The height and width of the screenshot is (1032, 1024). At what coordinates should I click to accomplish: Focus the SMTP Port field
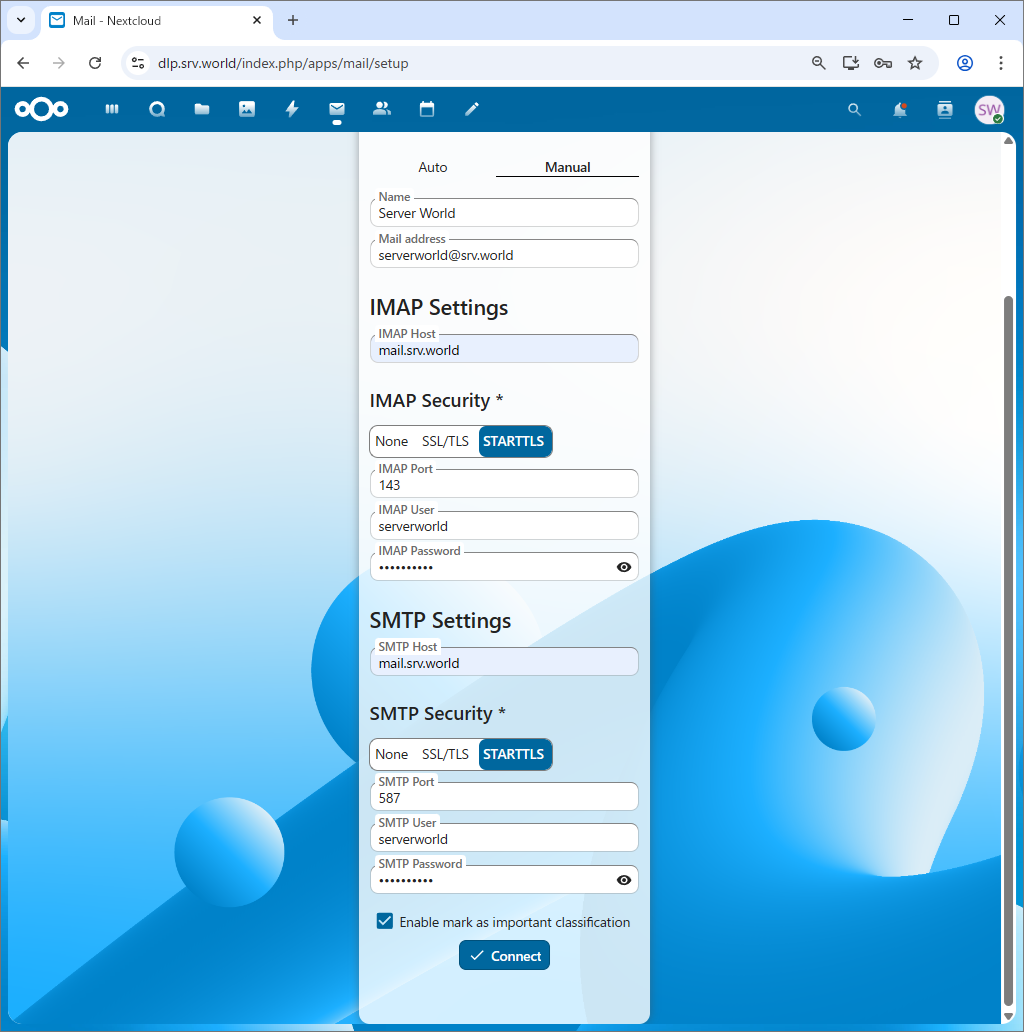pyautogui.click(x=504, y=798)
